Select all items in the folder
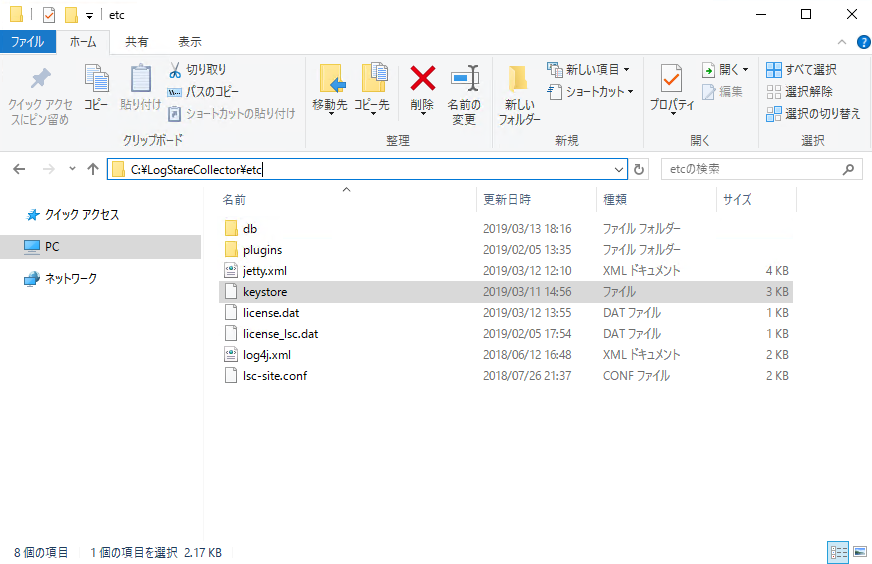 pos(801,70)
